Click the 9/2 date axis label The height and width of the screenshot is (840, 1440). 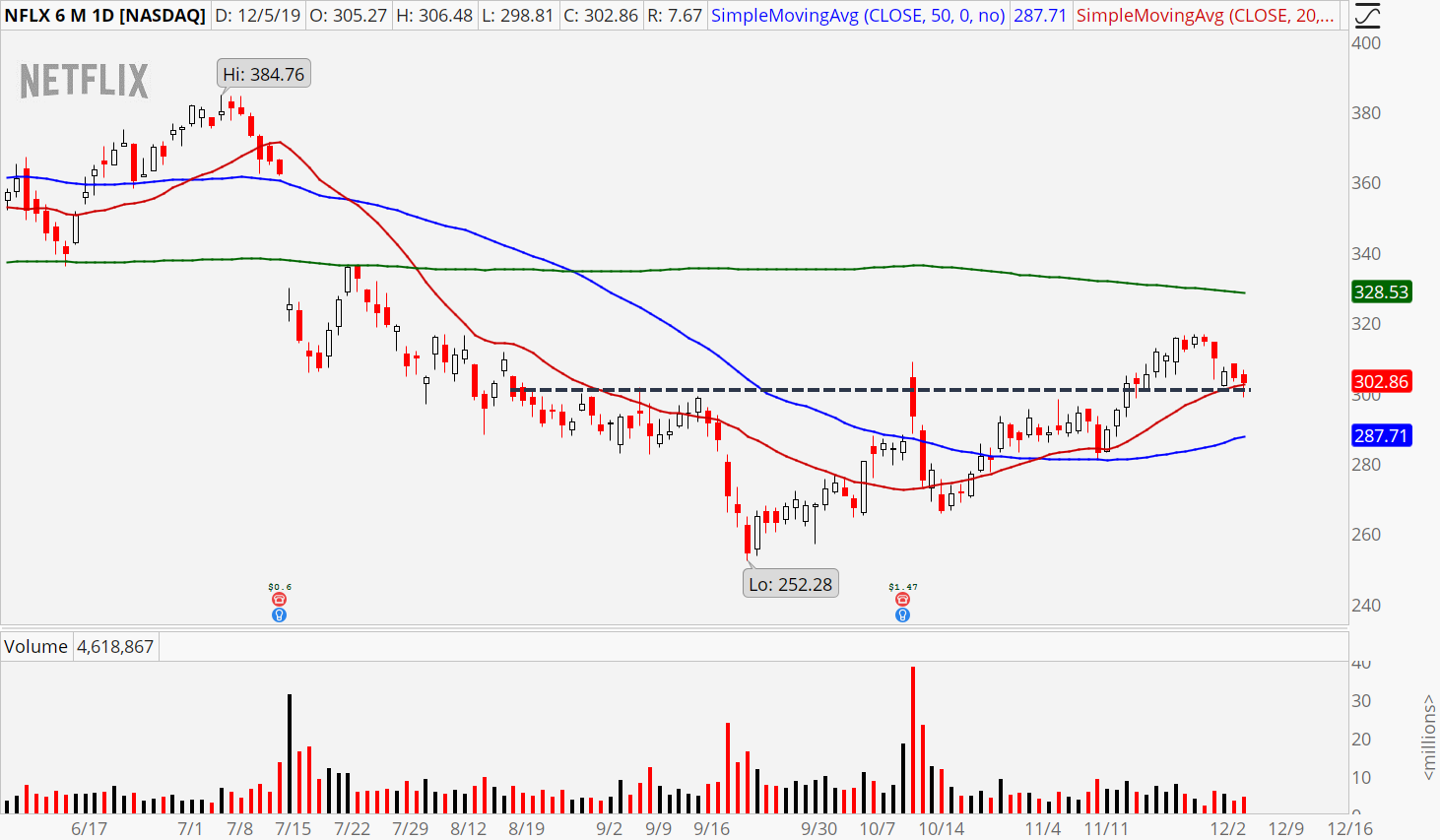point(609,828)
